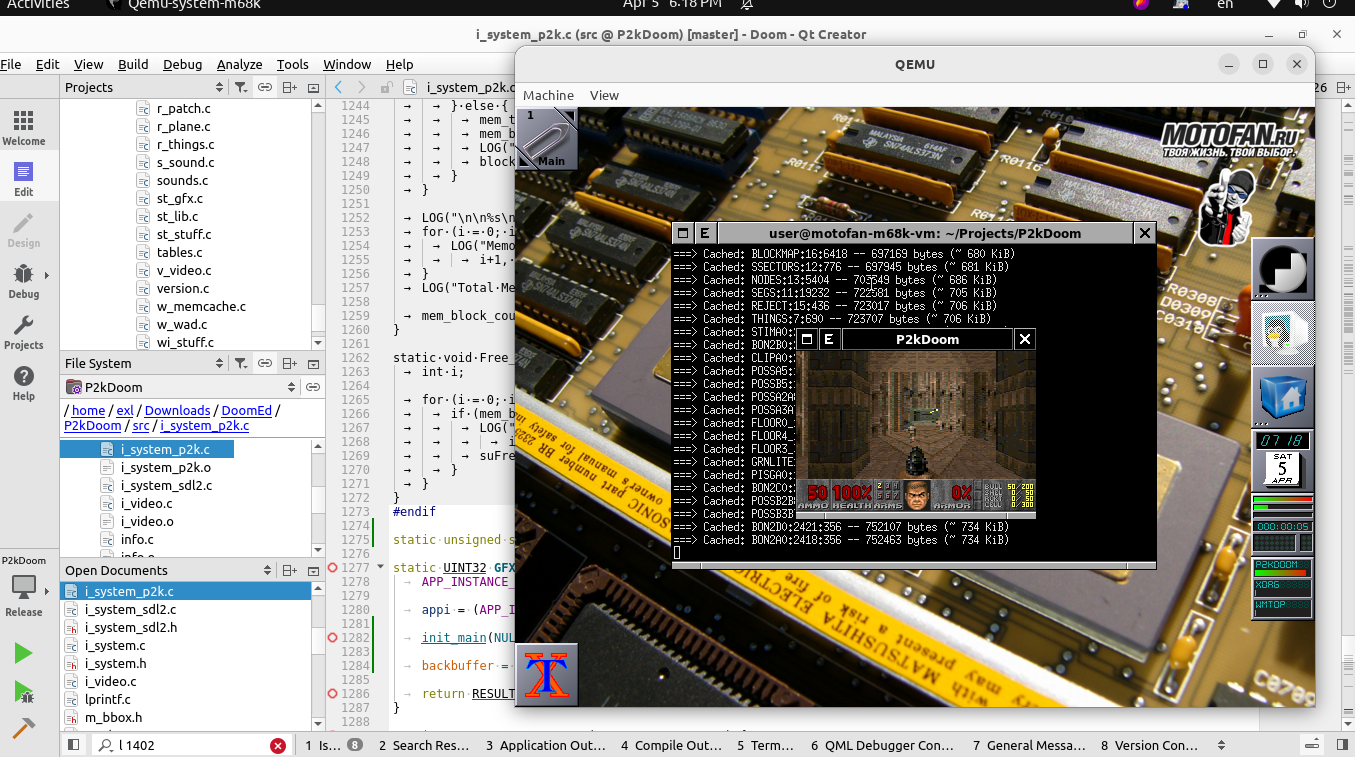Viewport: 1355px width, 757px height.
Task: Switch to Welcome mode in Qt Creator
Action: (23, 128)
